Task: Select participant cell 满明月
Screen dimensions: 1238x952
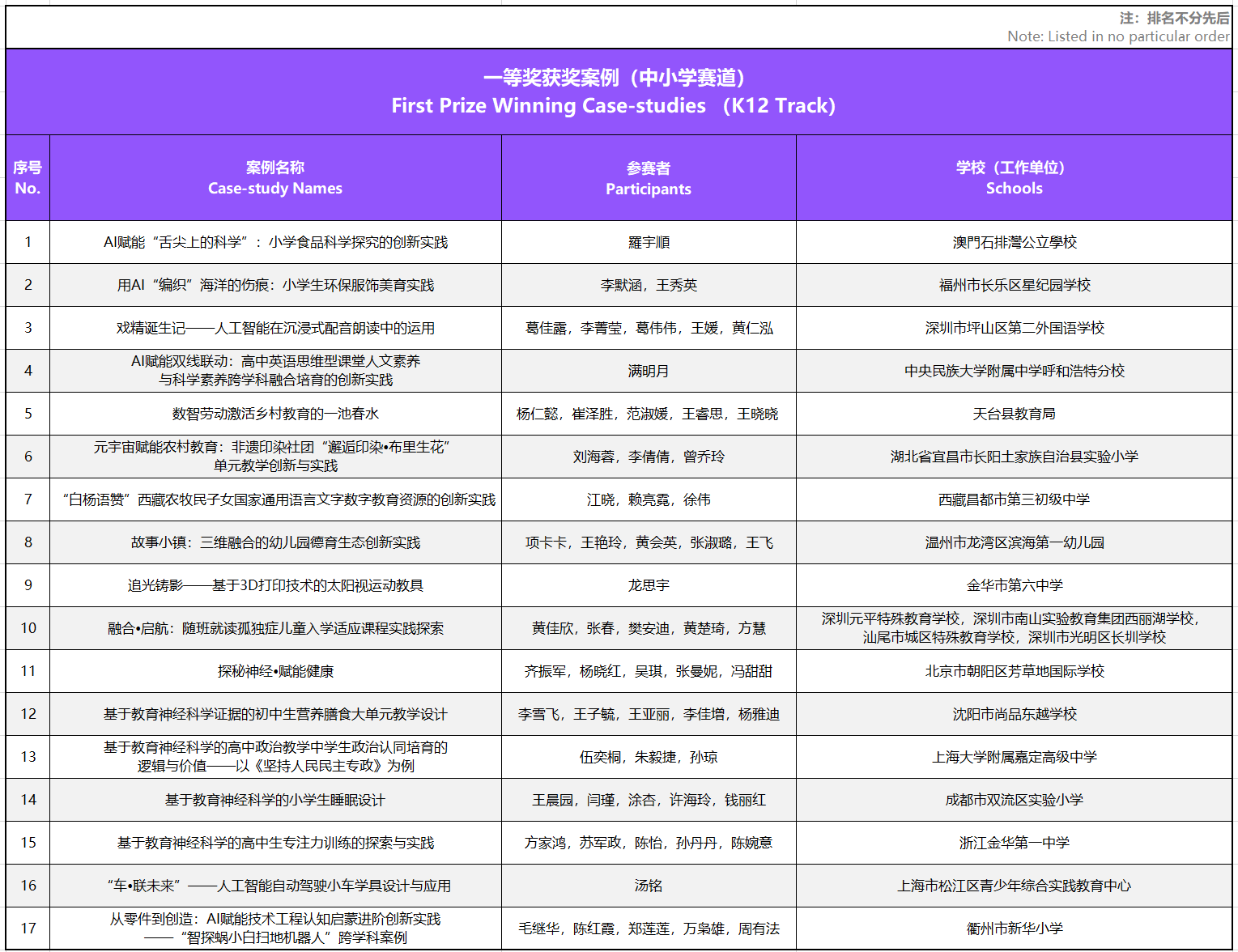Action: pyautogui.click(x=649, y=371)
